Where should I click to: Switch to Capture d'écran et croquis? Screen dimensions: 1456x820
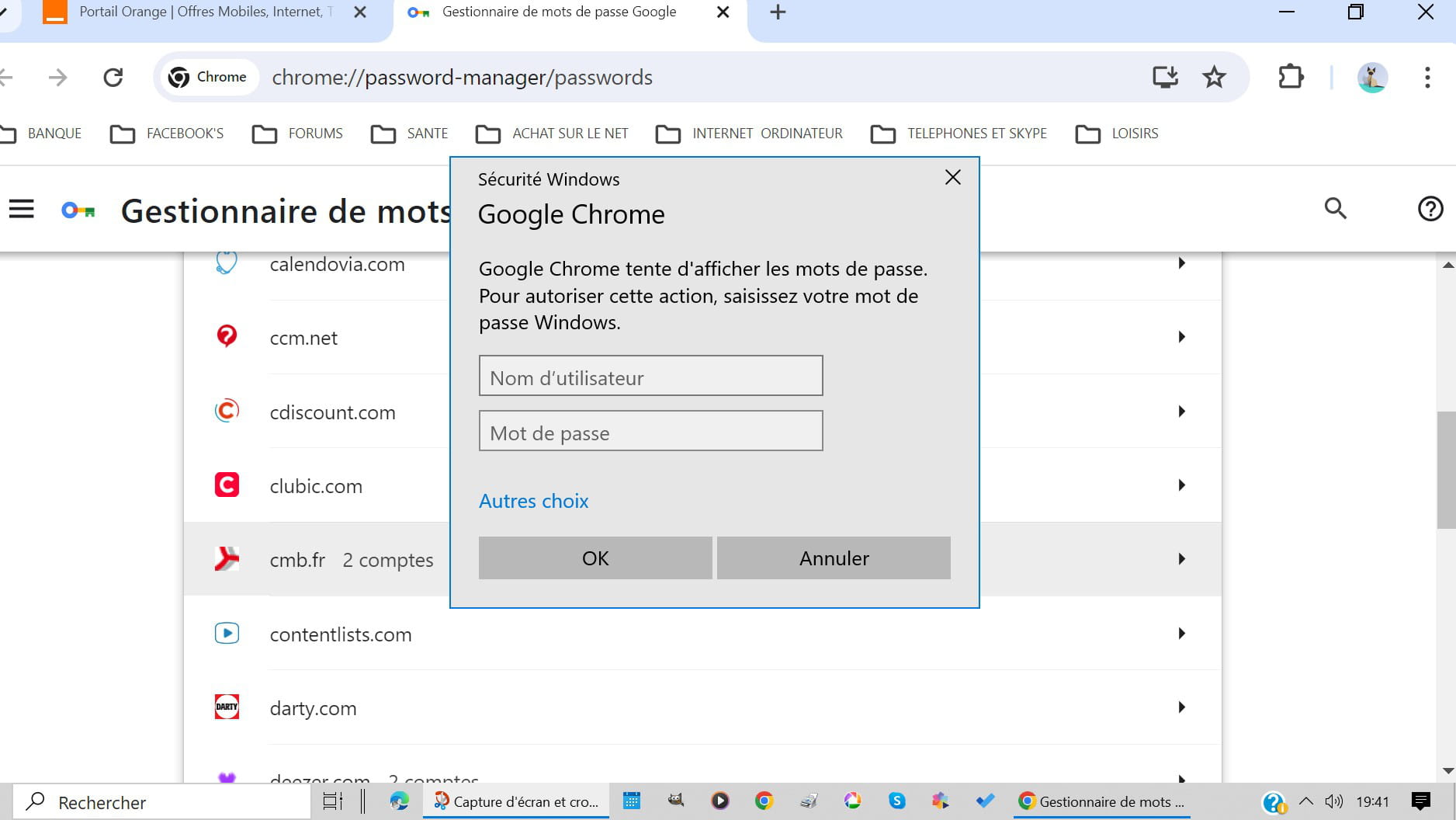(x=516, y=801)
